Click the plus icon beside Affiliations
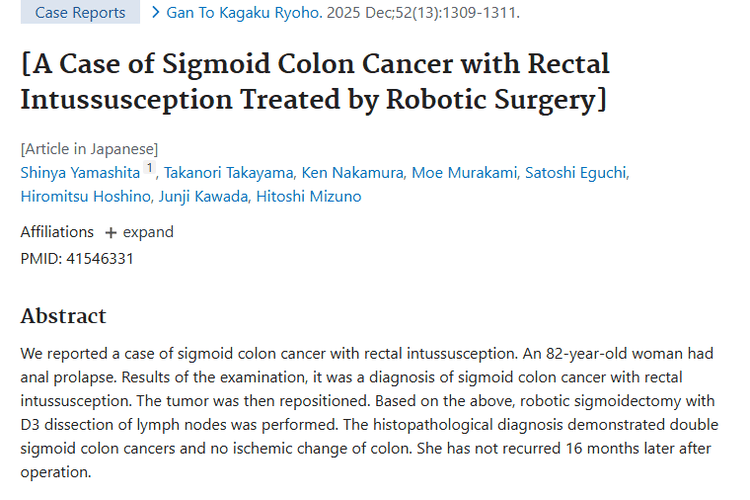The height and width of the screenshot is (500, 750). pos(111,232)
